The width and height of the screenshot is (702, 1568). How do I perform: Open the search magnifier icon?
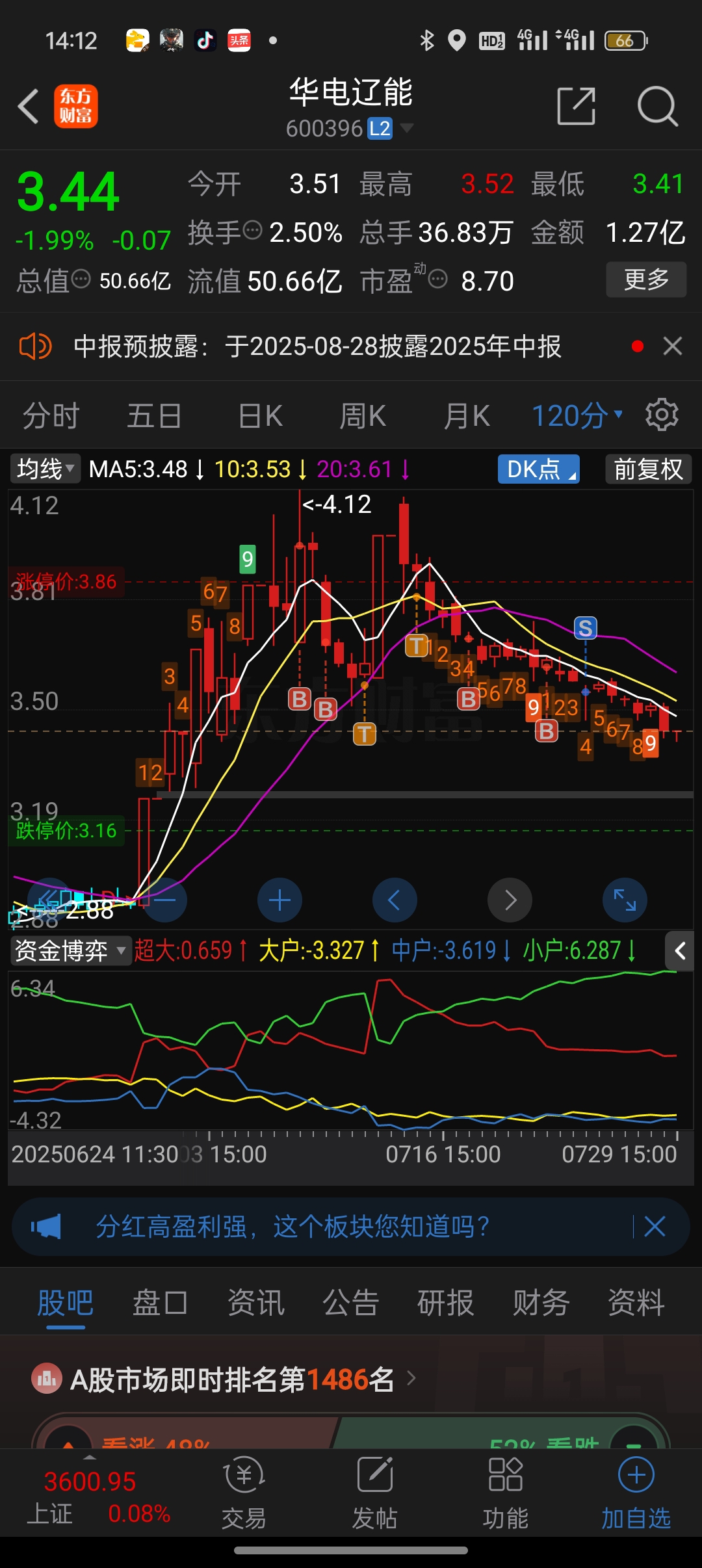(x=657, y=106)
